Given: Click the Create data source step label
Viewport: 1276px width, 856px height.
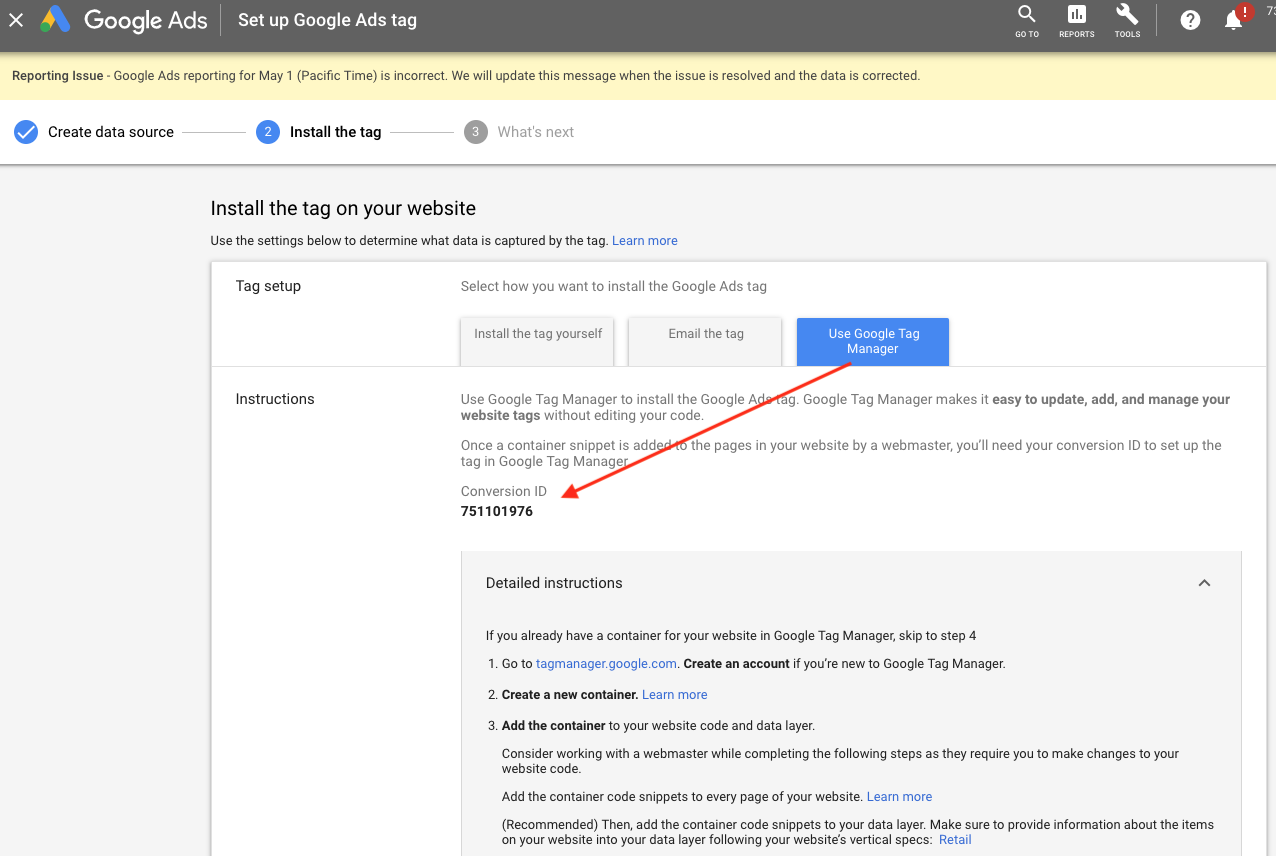Looking at the screenshot, I should coord(111,132).
